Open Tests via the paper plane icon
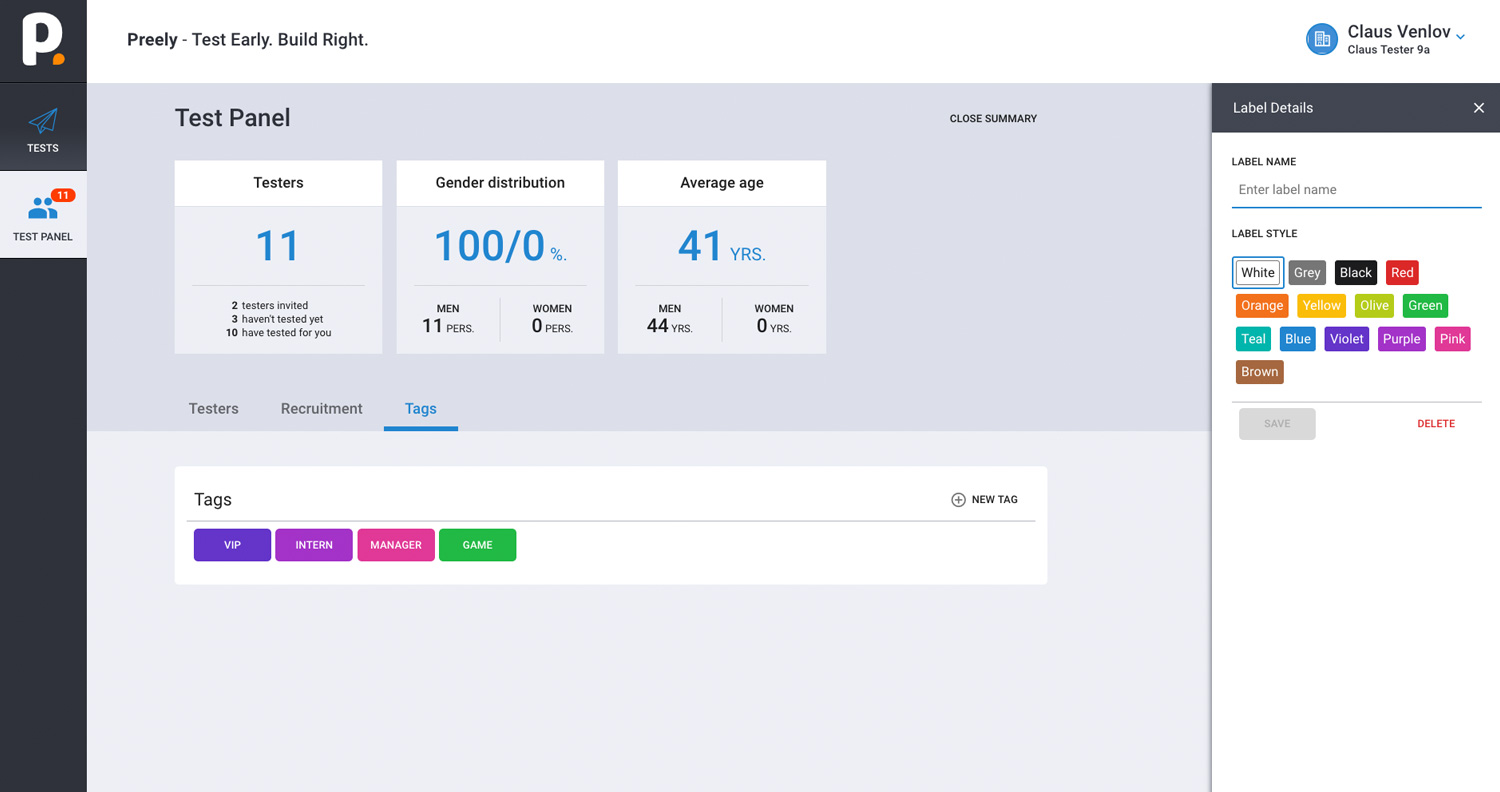Viewport: 1500px width, 792px height. (x=43, y=121)
